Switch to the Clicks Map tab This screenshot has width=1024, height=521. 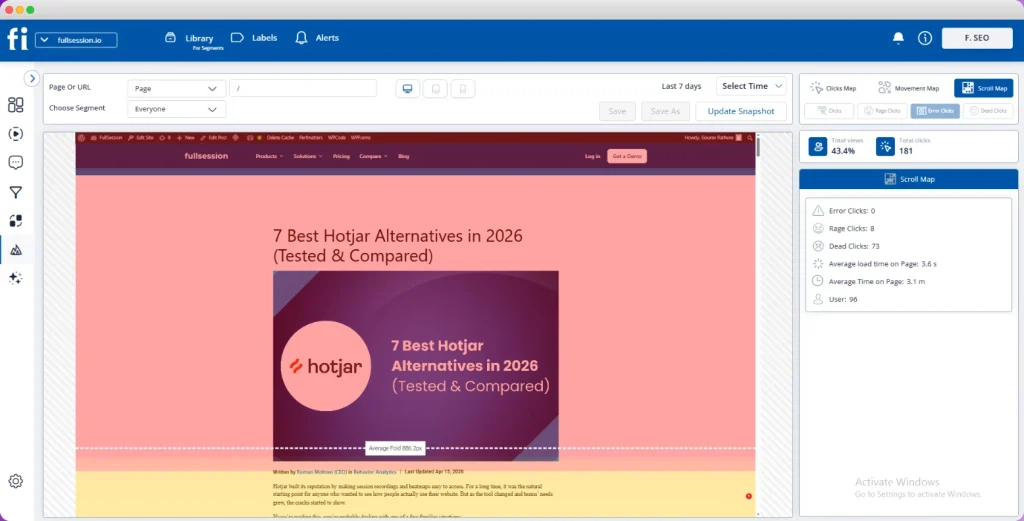833,88
